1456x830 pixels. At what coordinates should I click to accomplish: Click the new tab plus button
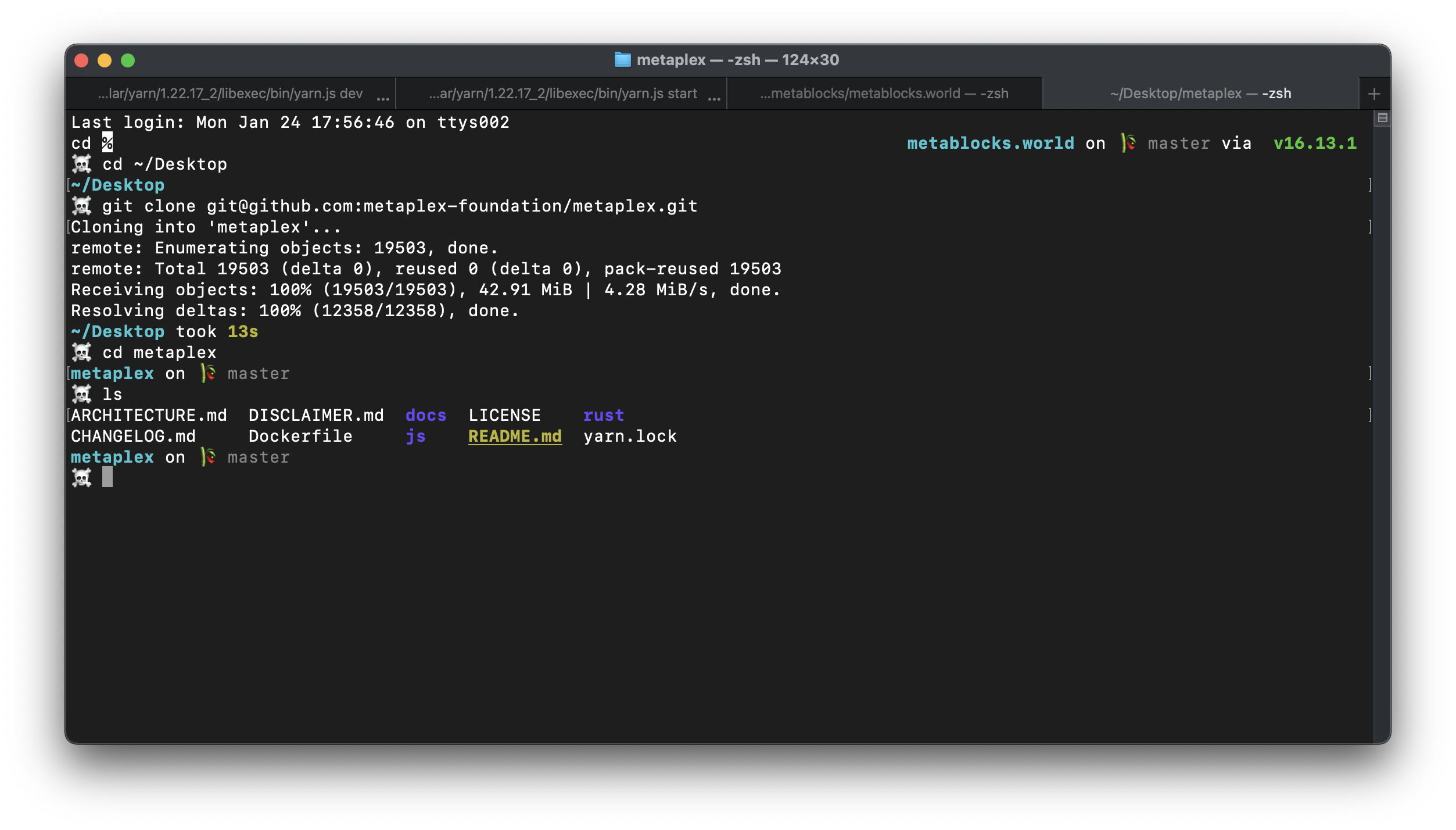1374,94
